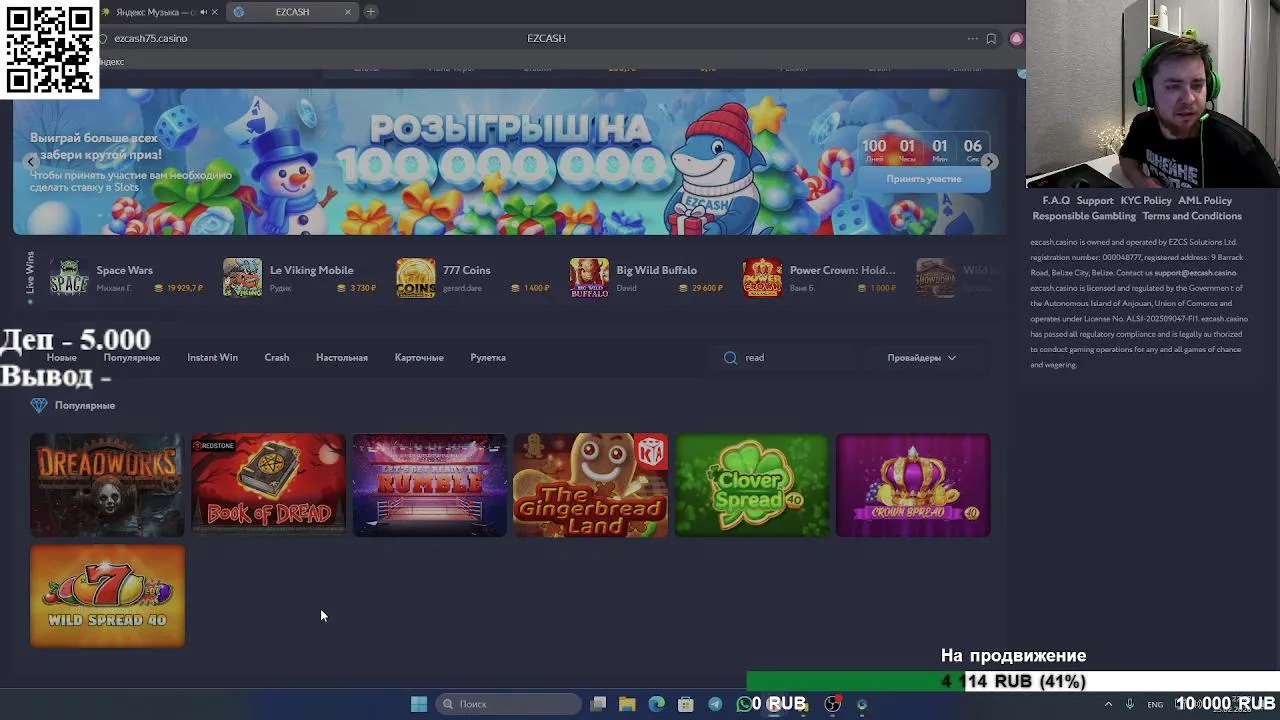Open Microsoft Edge from the taskbar
The width and height of the screenshot is (1280, 720).
point(656,704)
